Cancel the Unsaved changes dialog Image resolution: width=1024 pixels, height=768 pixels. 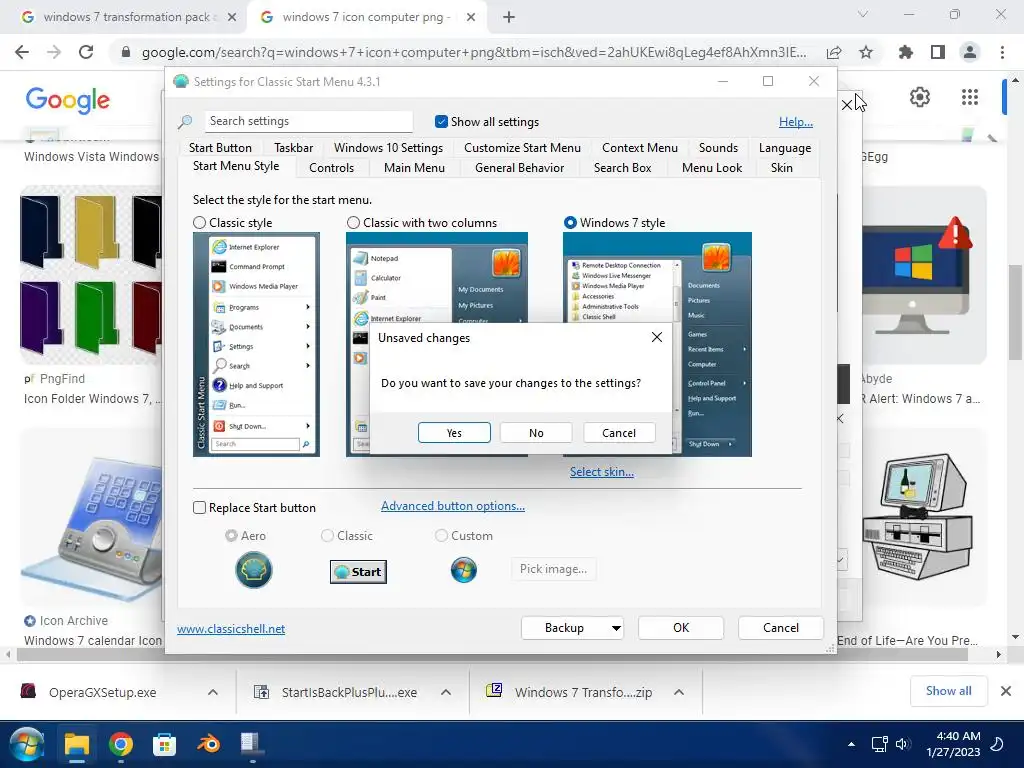point(618,432)
